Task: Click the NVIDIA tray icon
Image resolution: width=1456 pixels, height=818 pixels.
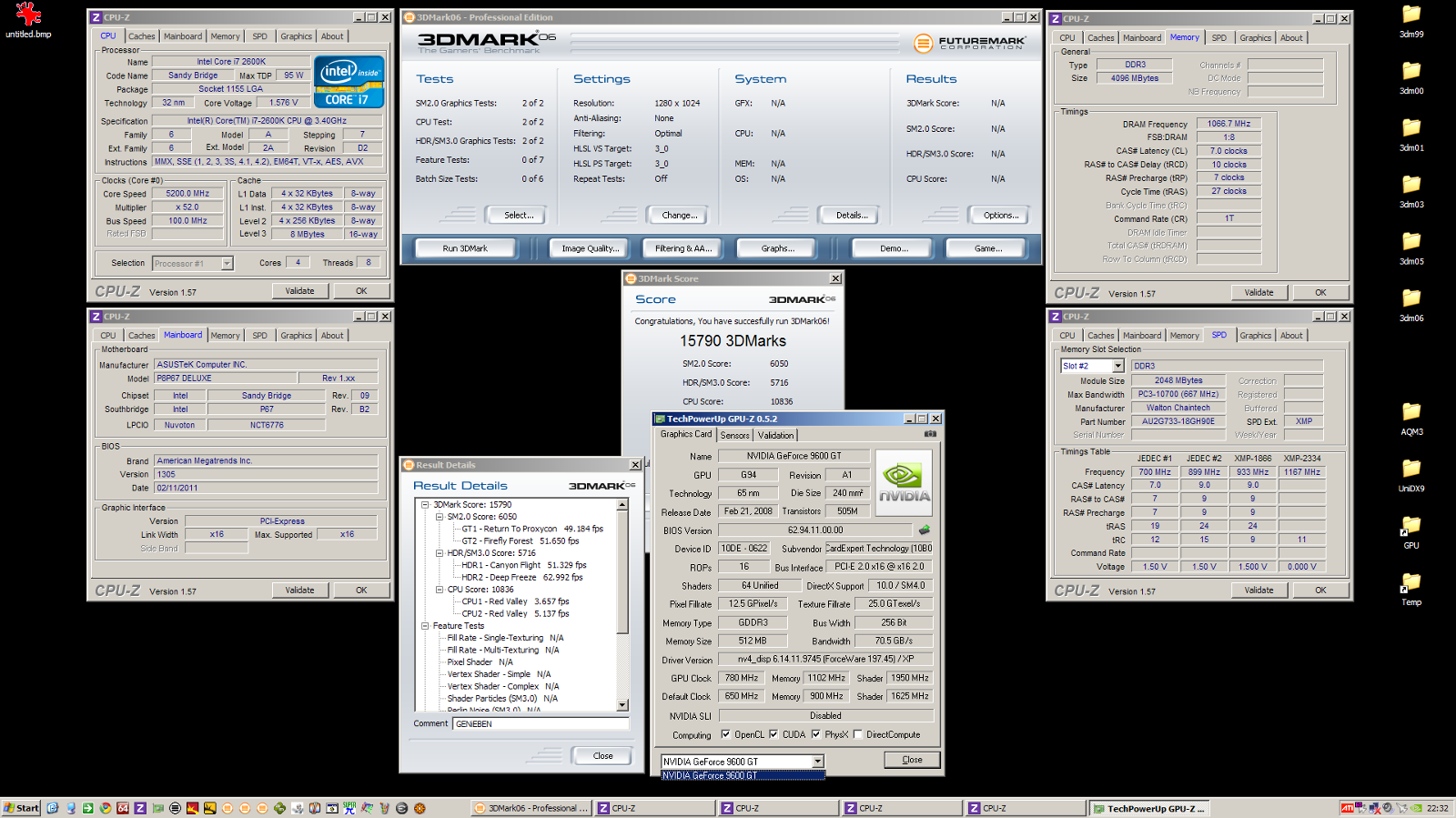Action: pyautogui.click(x=1416, y=808)
